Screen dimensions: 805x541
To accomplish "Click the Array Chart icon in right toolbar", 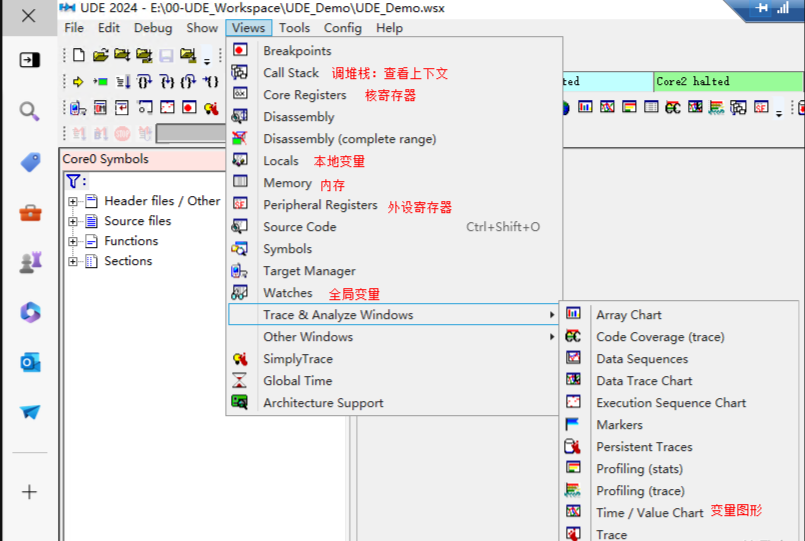I will [585, 107].
